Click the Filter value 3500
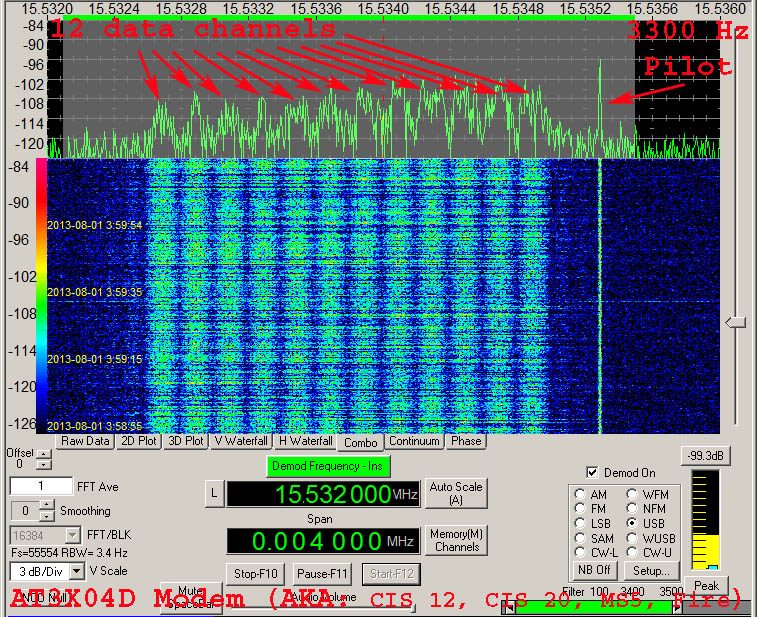 tap(671, 591)
